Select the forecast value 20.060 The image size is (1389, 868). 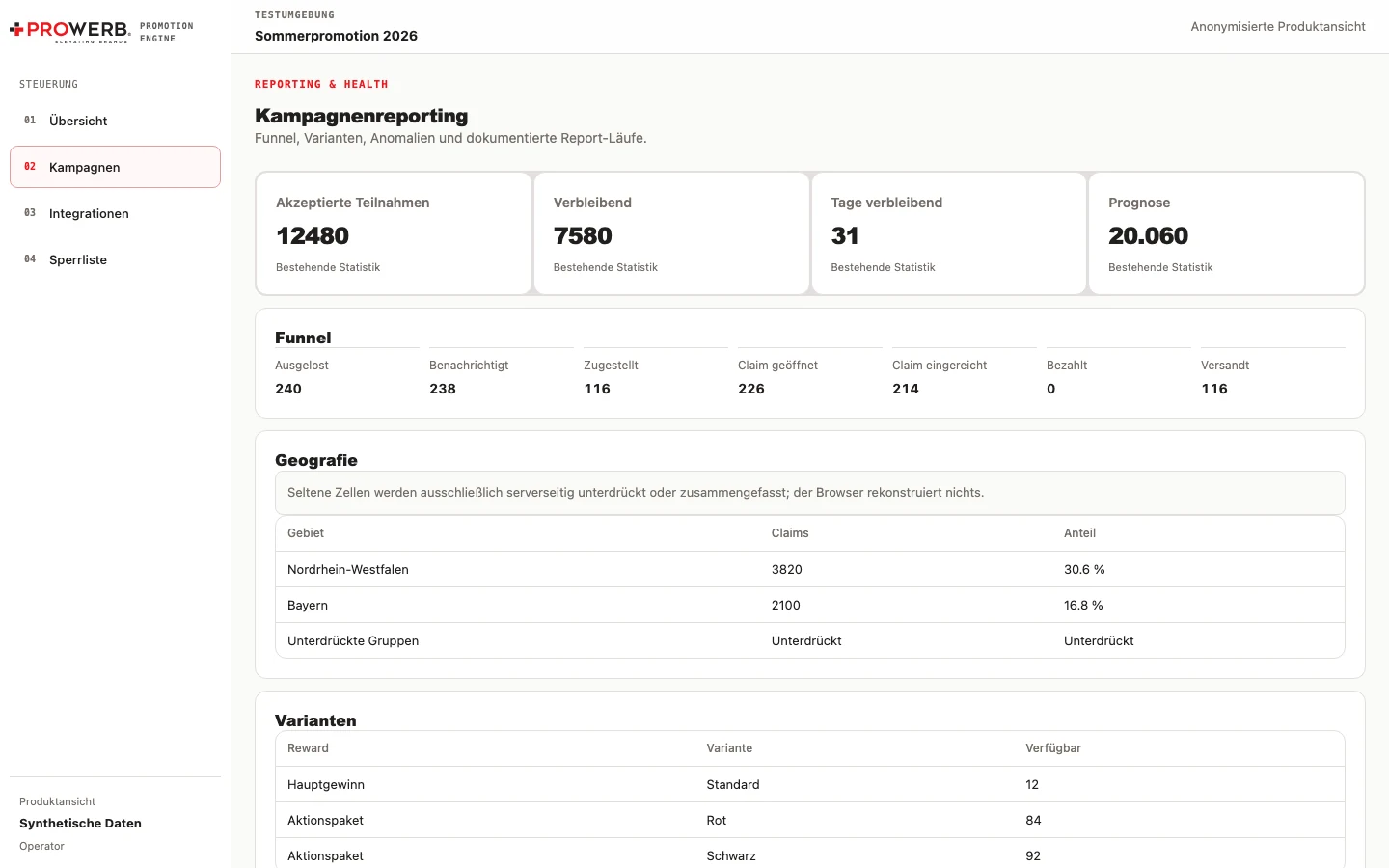pyautogui.click(x=1148, y=236)
